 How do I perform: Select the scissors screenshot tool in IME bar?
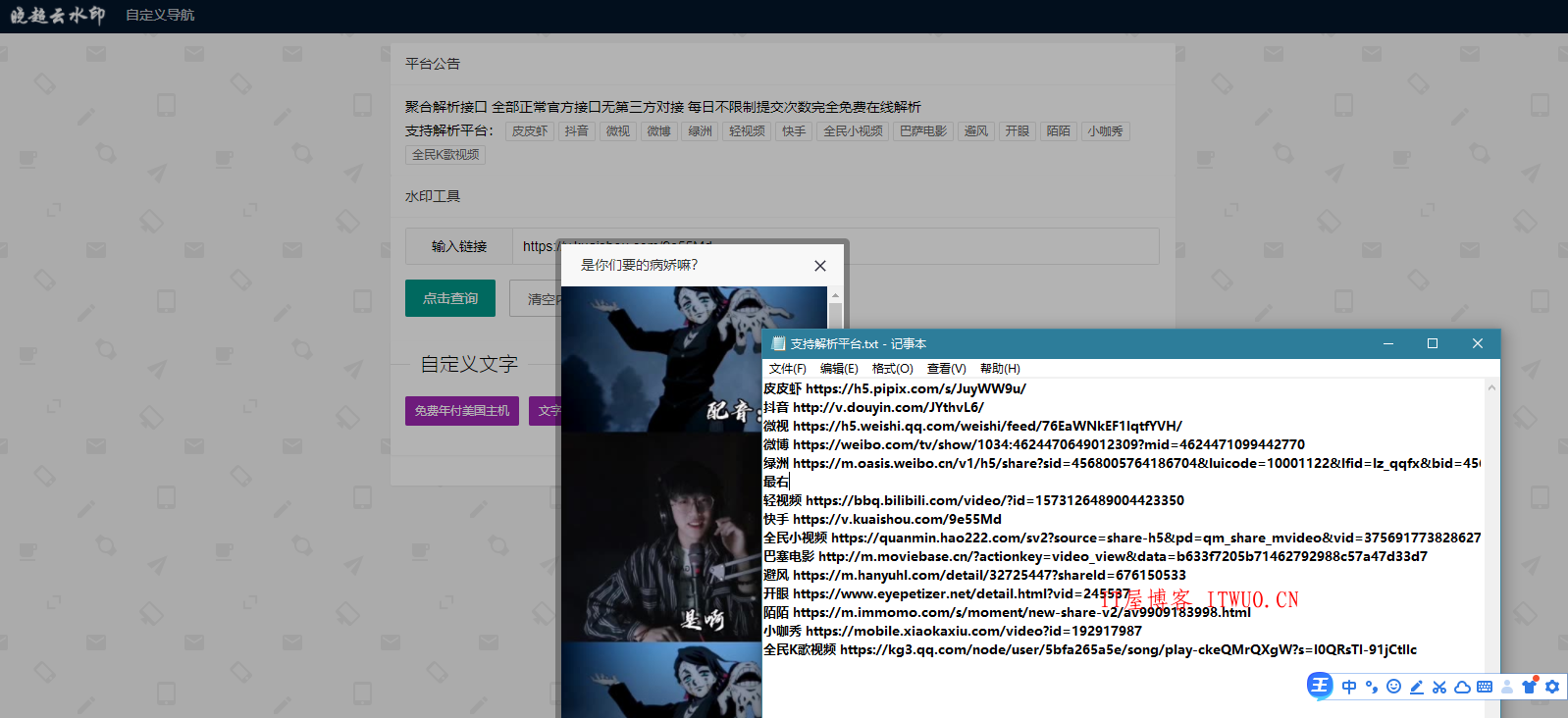coord(1439,687)
